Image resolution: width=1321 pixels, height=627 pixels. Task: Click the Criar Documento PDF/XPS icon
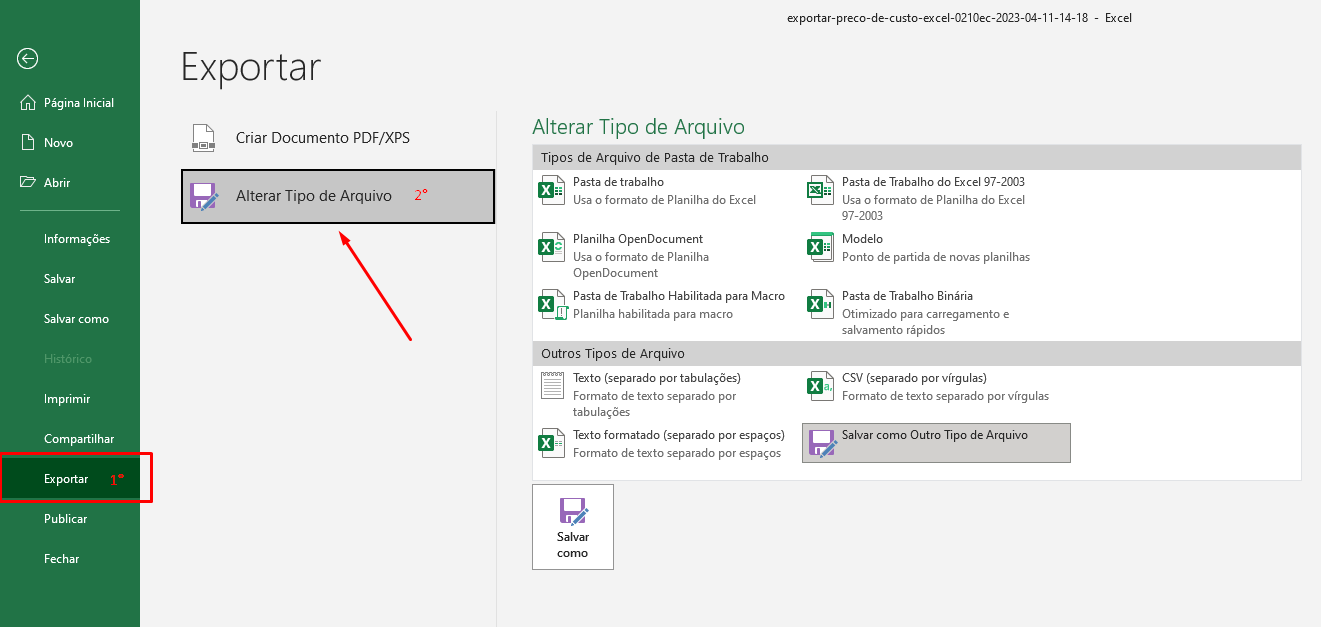click(x=204, y=138)
